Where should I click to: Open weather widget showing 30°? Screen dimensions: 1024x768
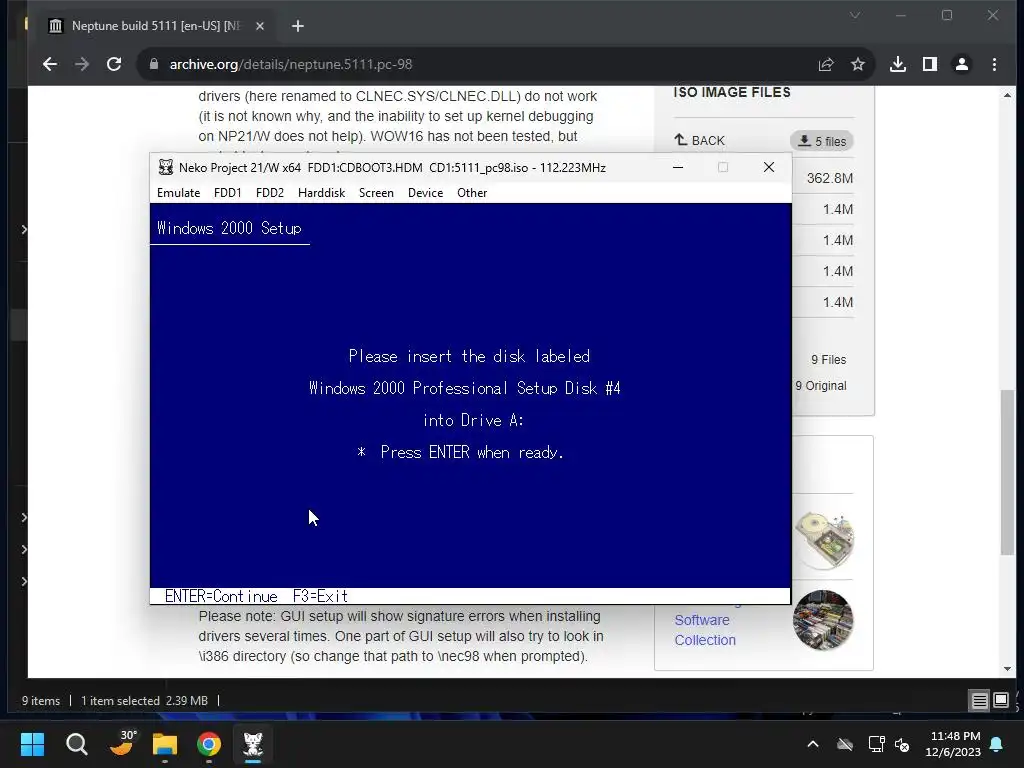coord(121,744)
